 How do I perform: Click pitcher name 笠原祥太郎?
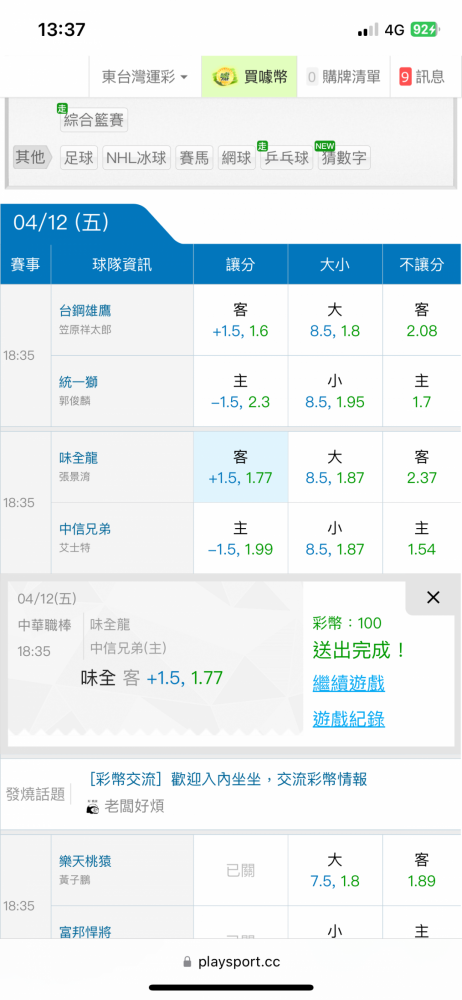tap(86, 332)
